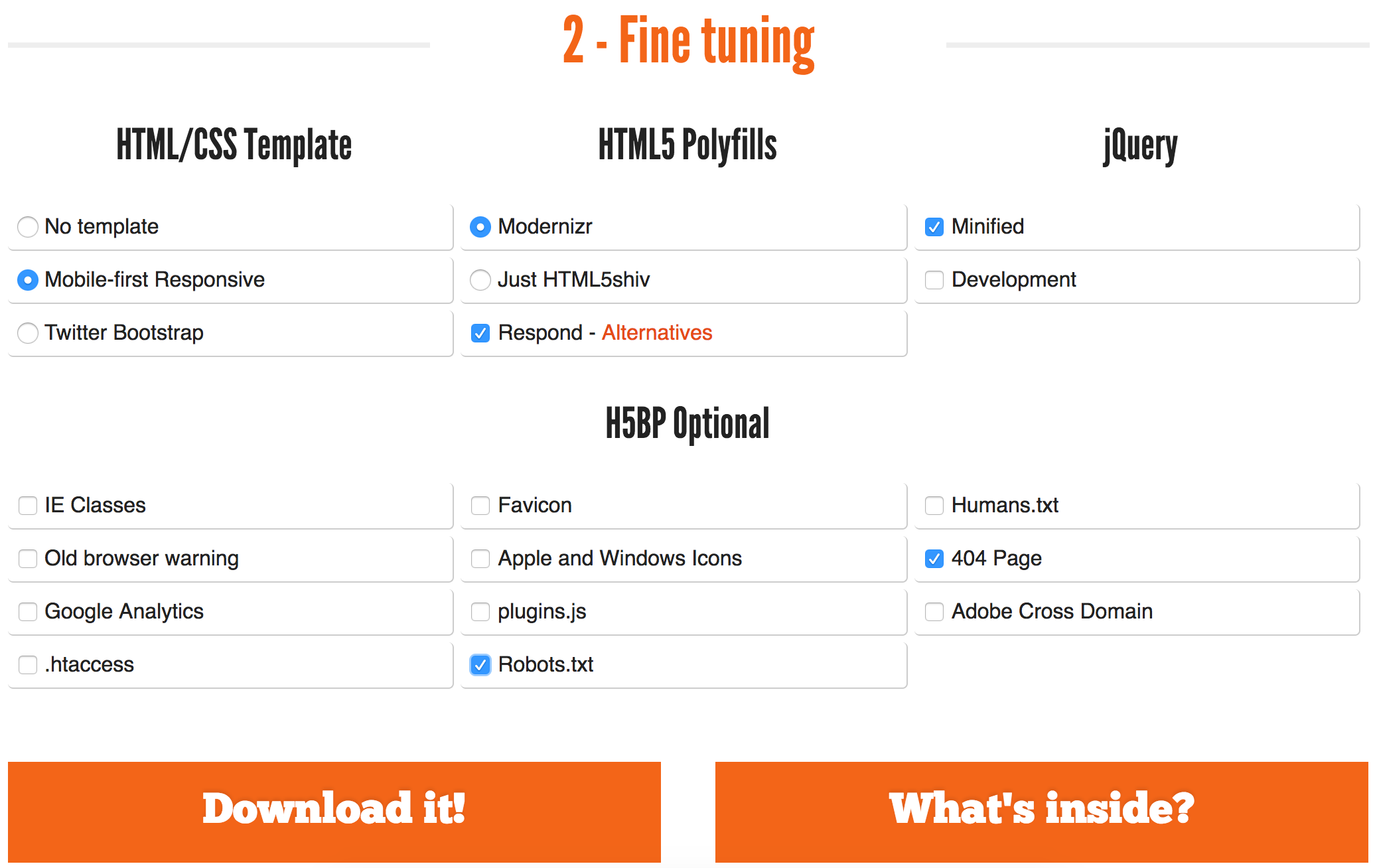Toggle Respond polyfill checkbox
1375x868 pixels.
click(480, 331)
